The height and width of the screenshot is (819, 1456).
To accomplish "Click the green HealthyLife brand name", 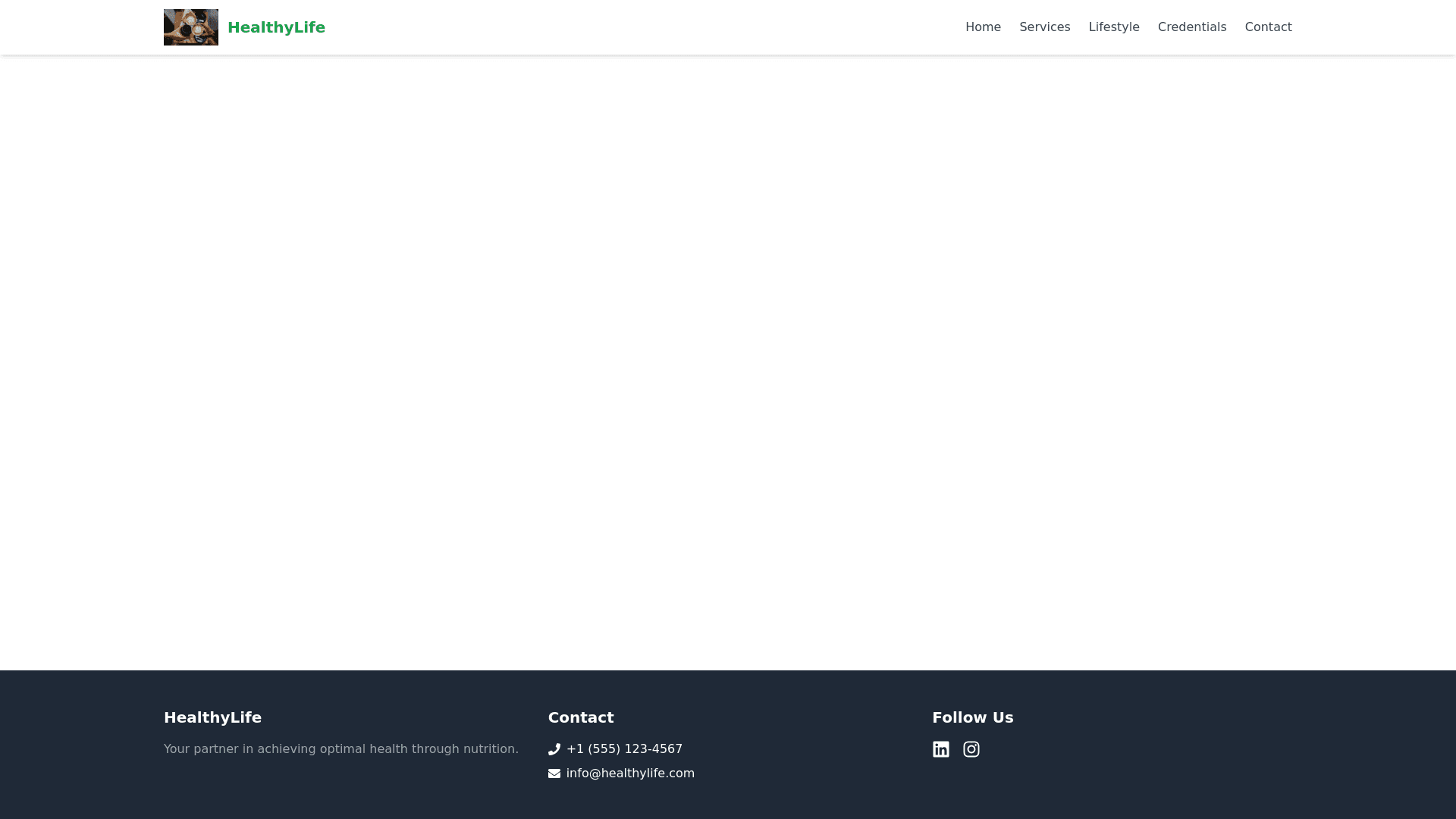I will [276, 27].
